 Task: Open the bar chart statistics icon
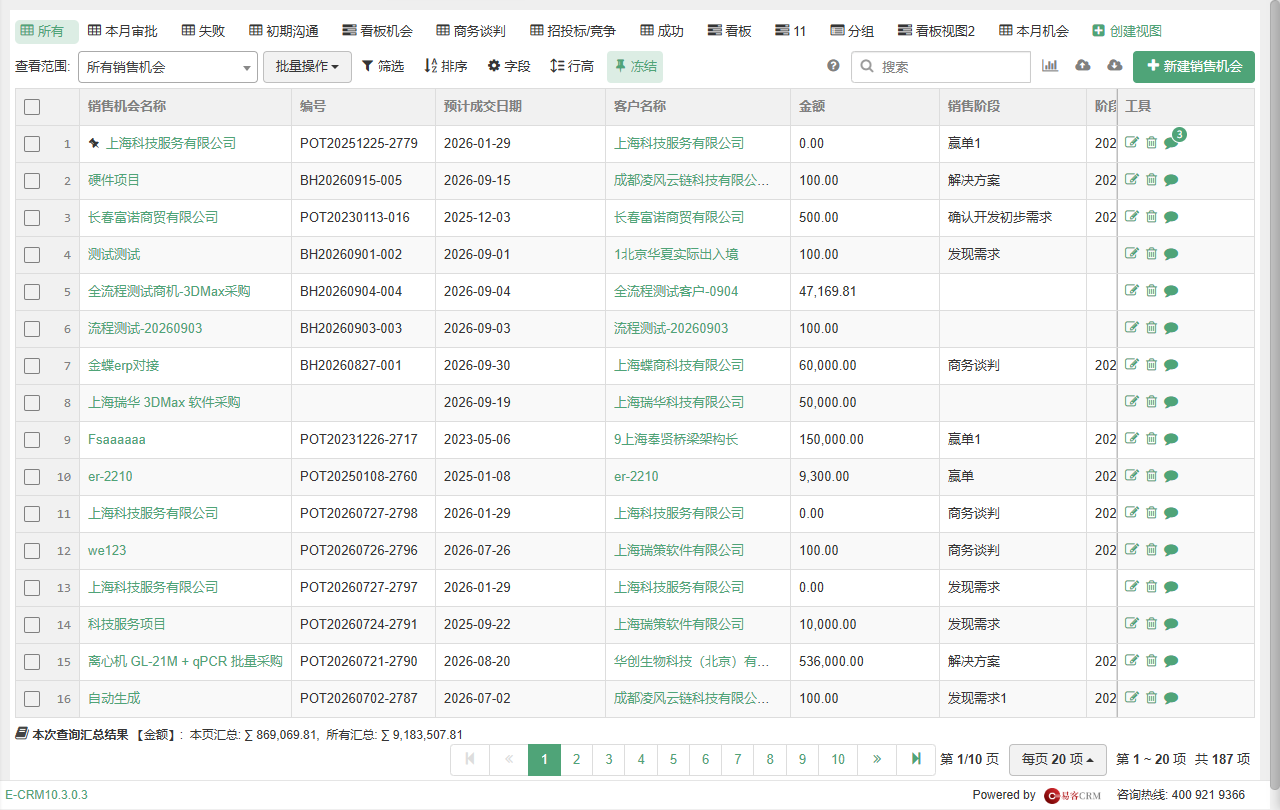point(1050,66)
